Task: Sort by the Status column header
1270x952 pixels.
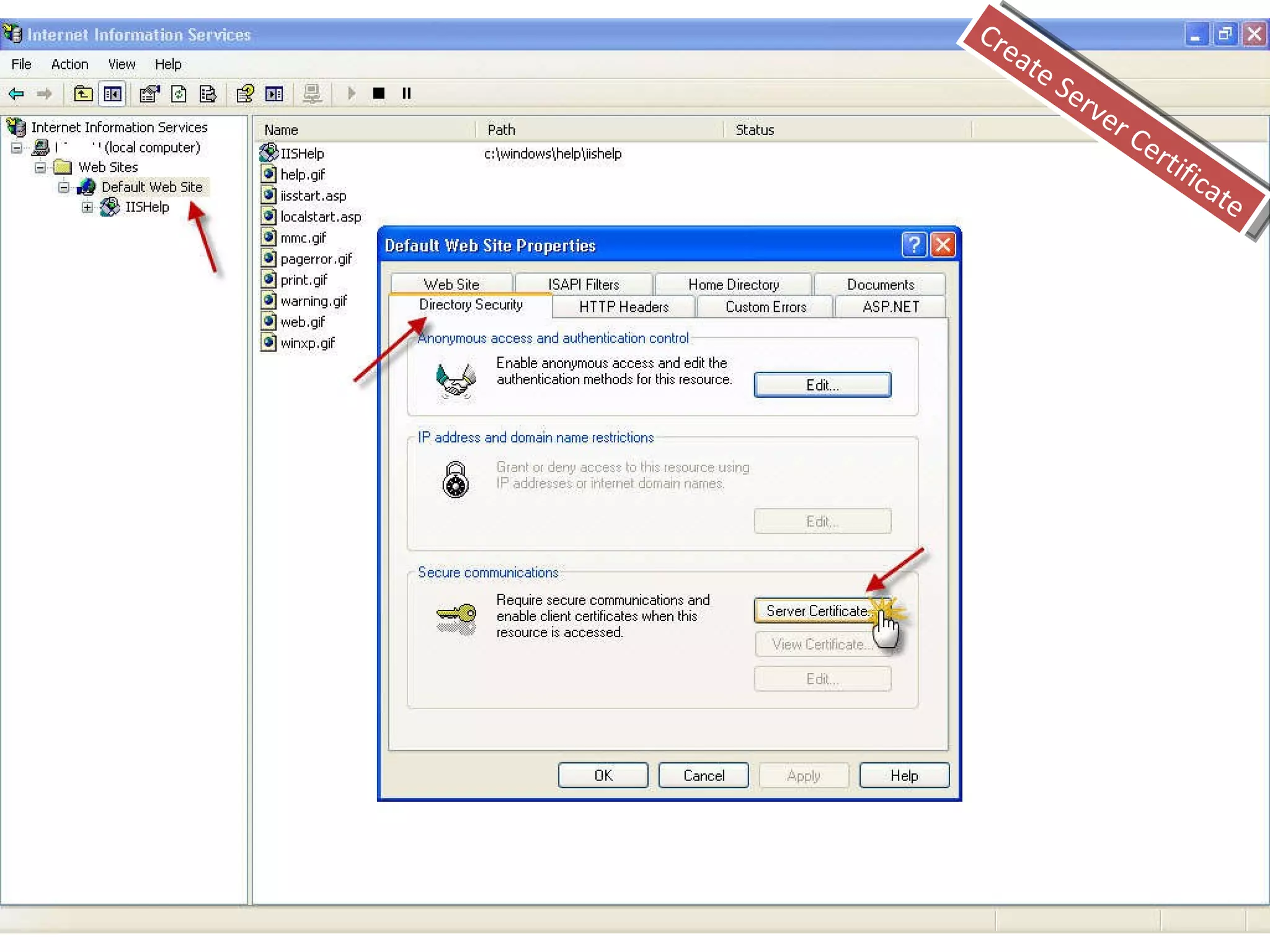Action: pos(848,130)
